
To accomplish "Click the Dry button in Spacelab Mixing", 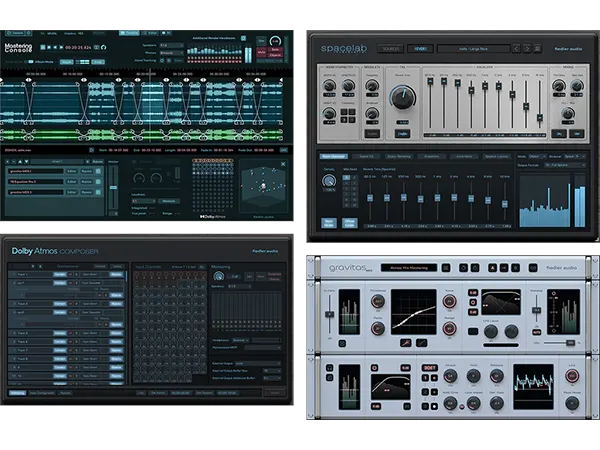I will (x=559, y=134).
